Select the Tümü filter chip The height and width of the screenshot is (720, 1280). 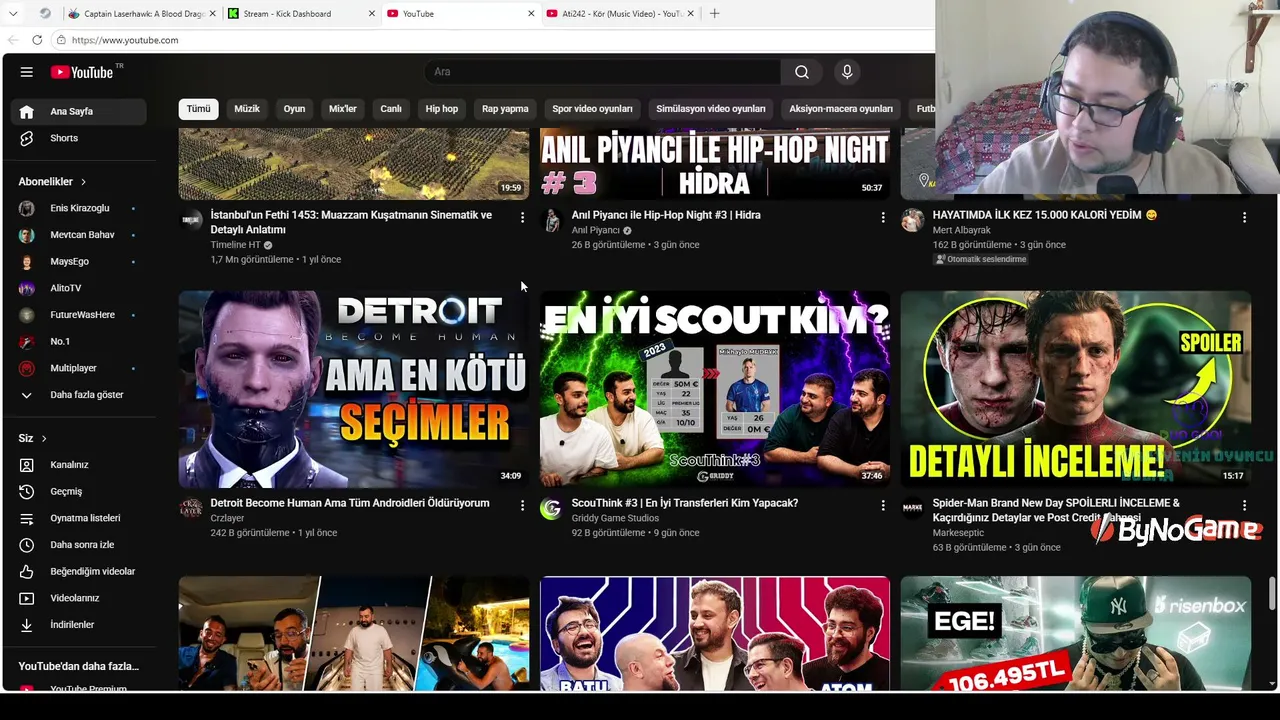(x=199, y=109)
